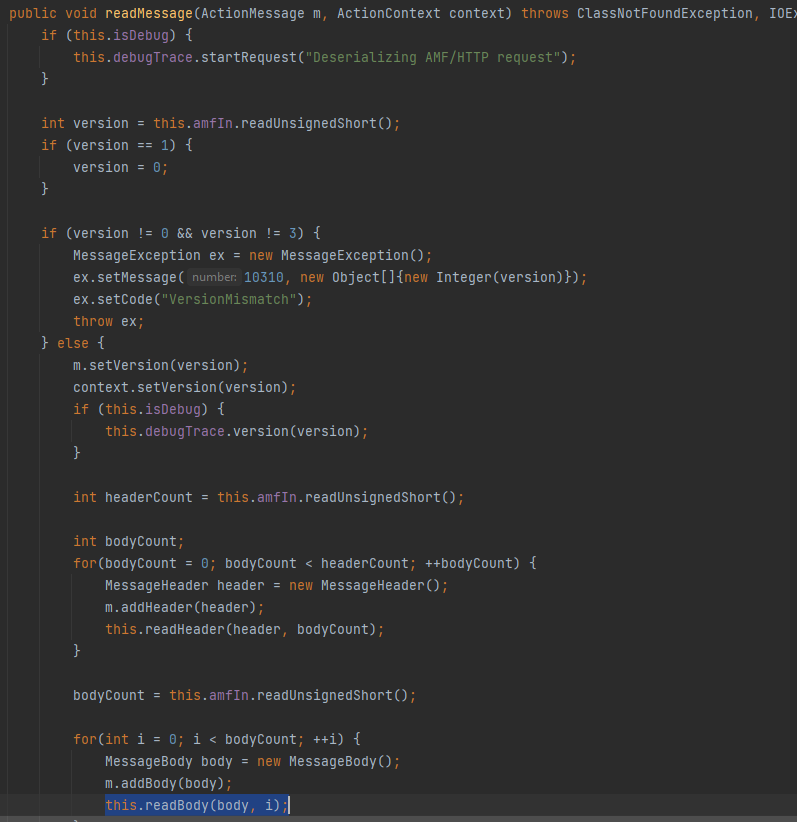The image size is (797, 822).
Task: Click the readMessage method name
Action: coord(149,13)
